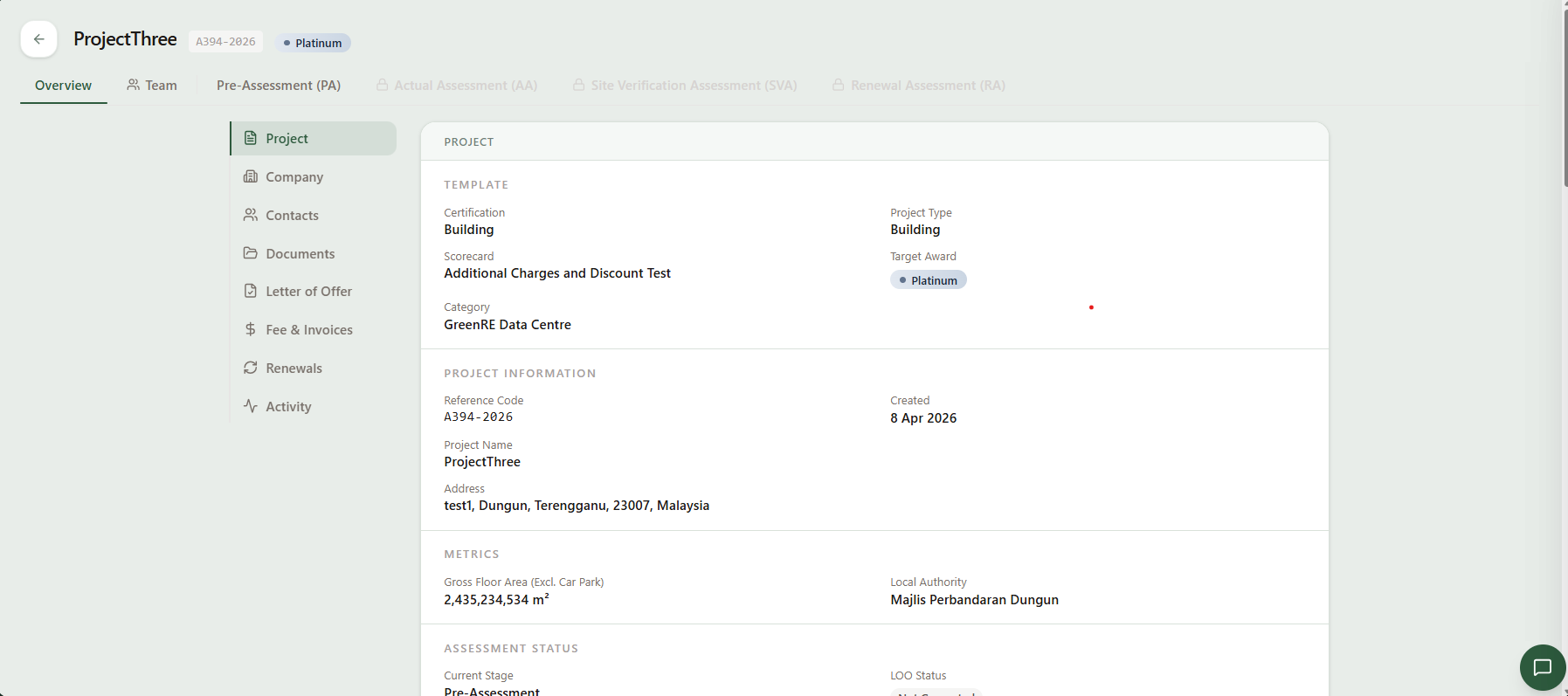This screenshot has width=1568, height=696.
Task: Click the Team tab people icon
Action: coord(134,85)
